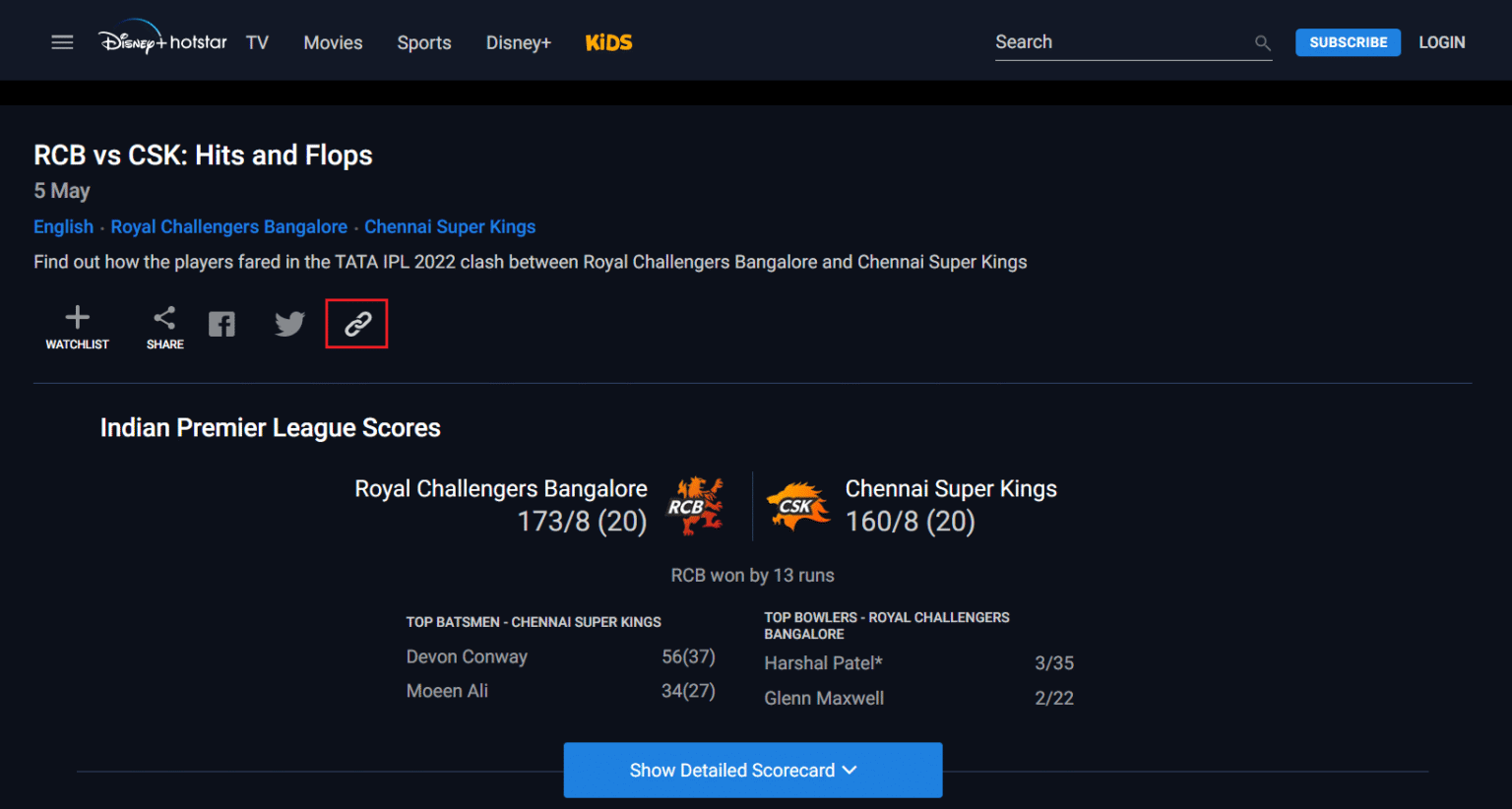Click the CSK team logo

[797, 506]
